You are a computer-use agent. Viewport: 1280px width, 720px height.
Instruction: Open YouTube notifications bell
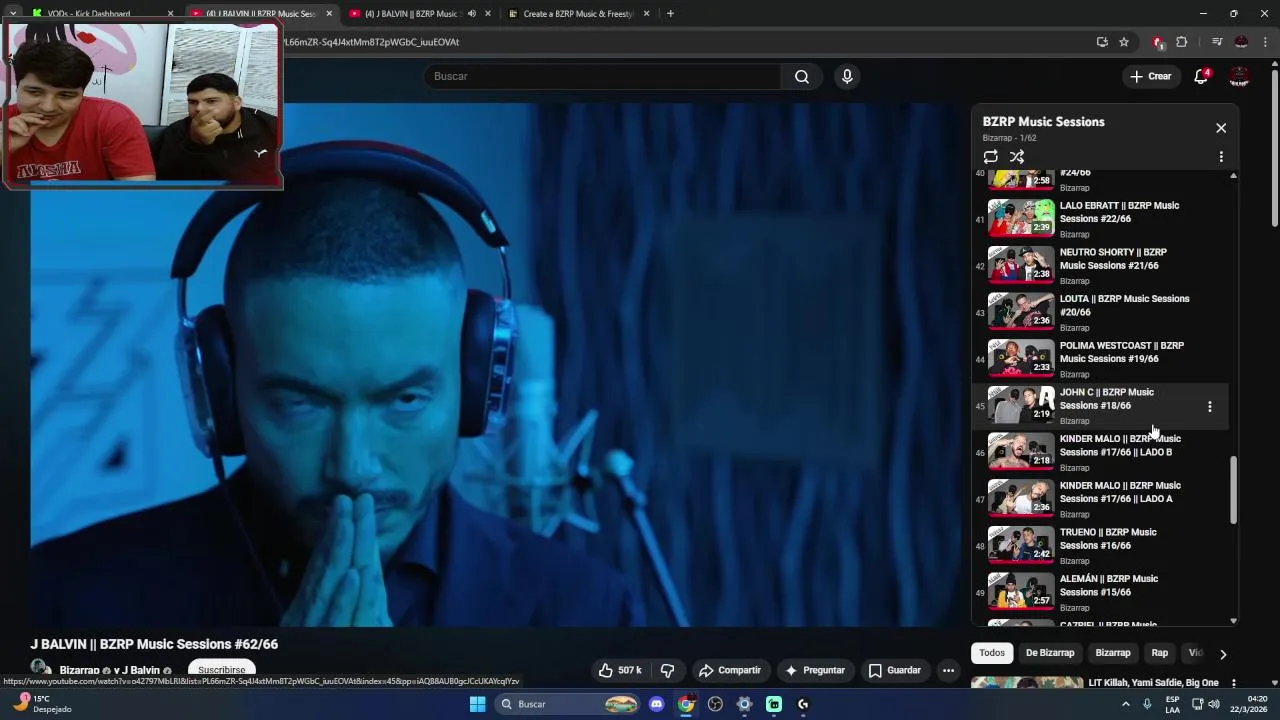1202,77
